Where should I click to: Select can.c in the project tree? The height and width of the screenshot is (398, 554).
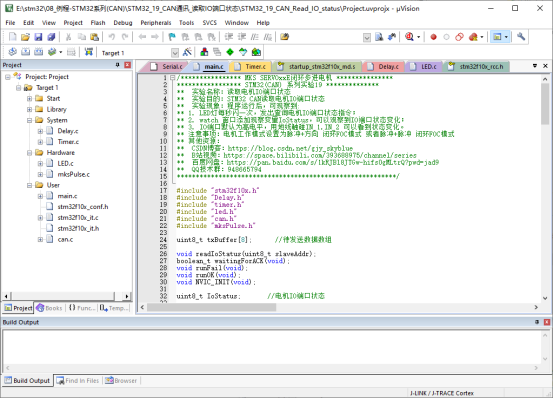click(65, 239)
